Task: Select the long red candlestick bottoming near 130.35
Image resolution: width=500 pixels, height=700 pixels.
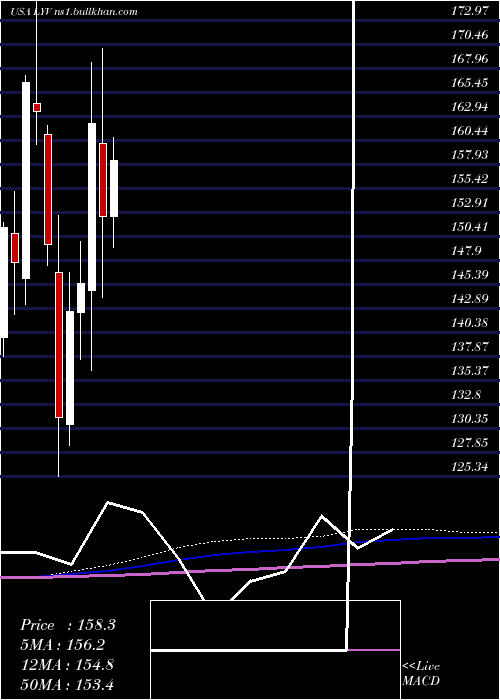Action: tap(59, 345)
